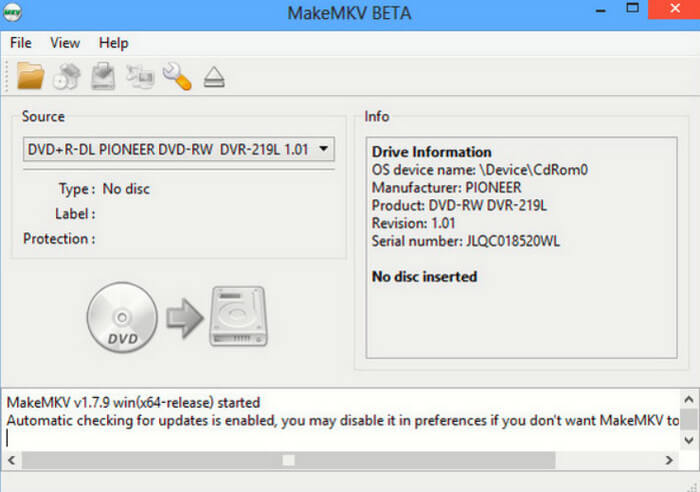
Task: Click the 'Manufacturer: PIONEER' line
Action: [x=446, y=188]
